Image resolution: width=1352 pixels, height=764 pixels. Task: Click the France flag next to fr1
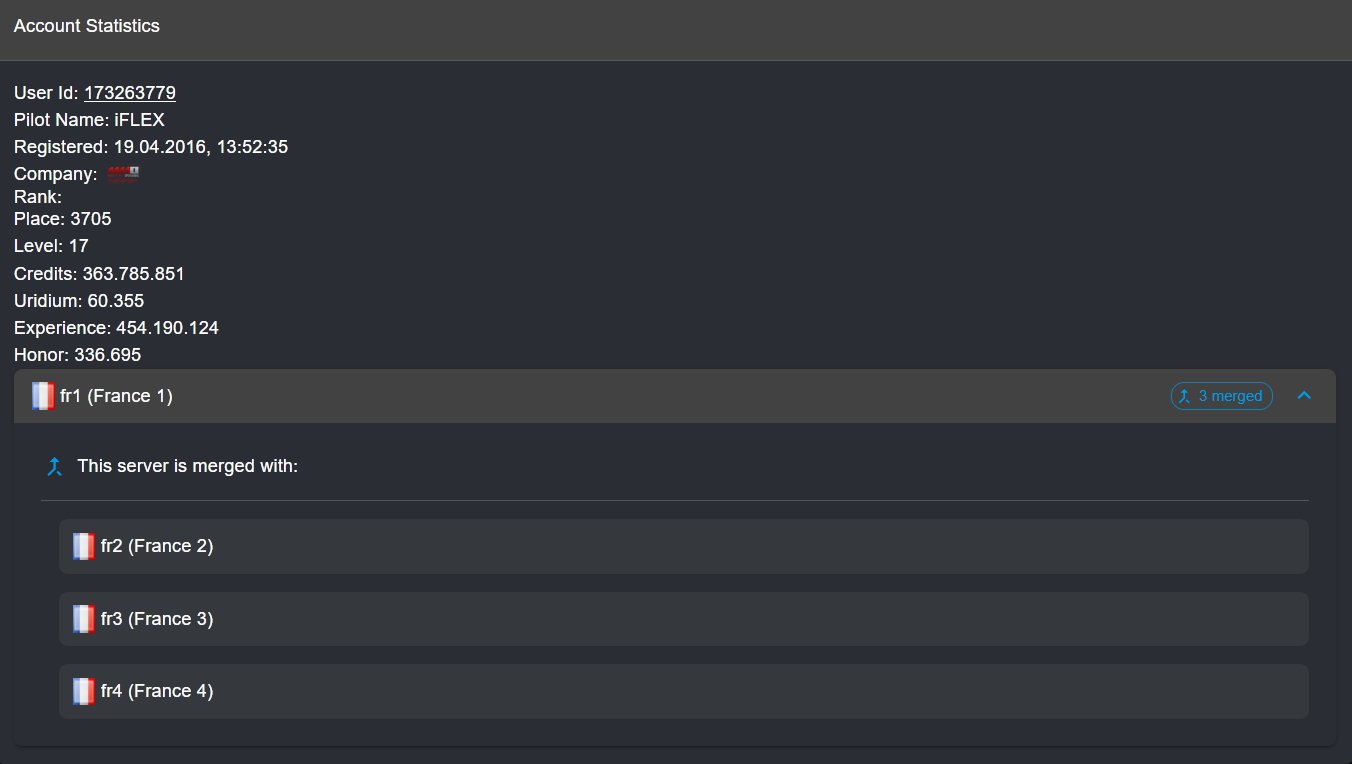click(43, 396)
